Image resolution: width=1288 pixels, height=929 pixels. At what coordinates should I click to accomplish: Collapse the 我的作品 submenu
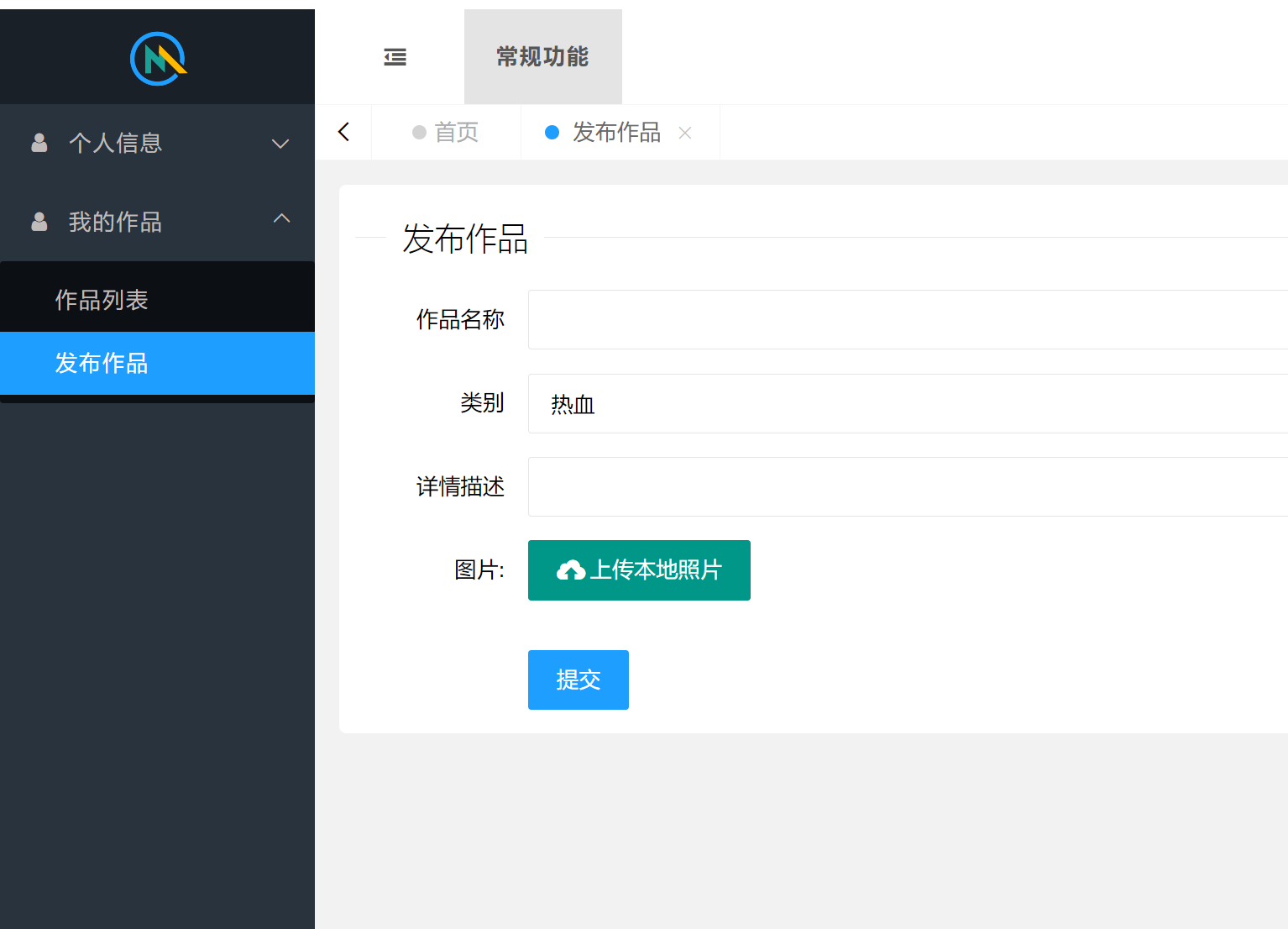tap(281, 218)
